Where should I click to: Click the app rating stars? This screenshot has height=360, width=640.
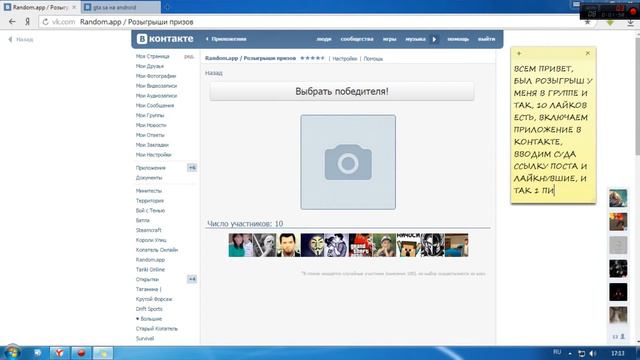[x=312, y=58]
